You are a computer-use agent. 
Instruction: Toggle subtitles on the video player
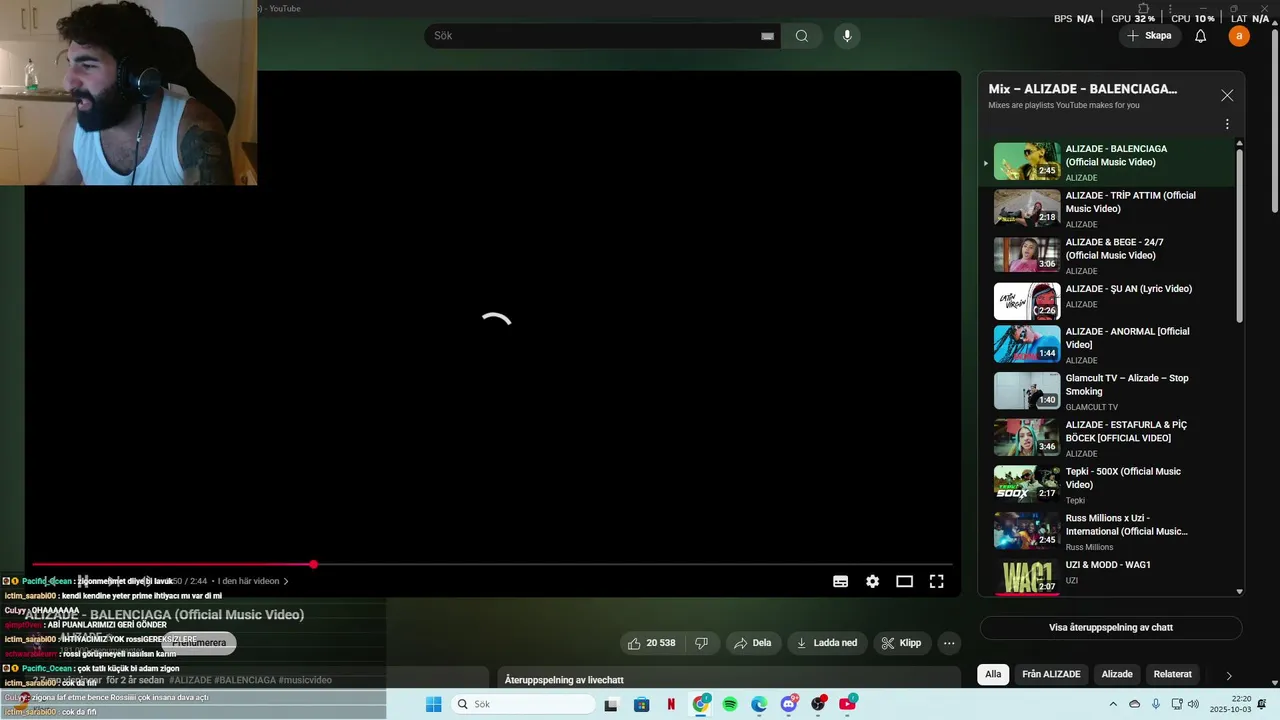pos(841,581)
